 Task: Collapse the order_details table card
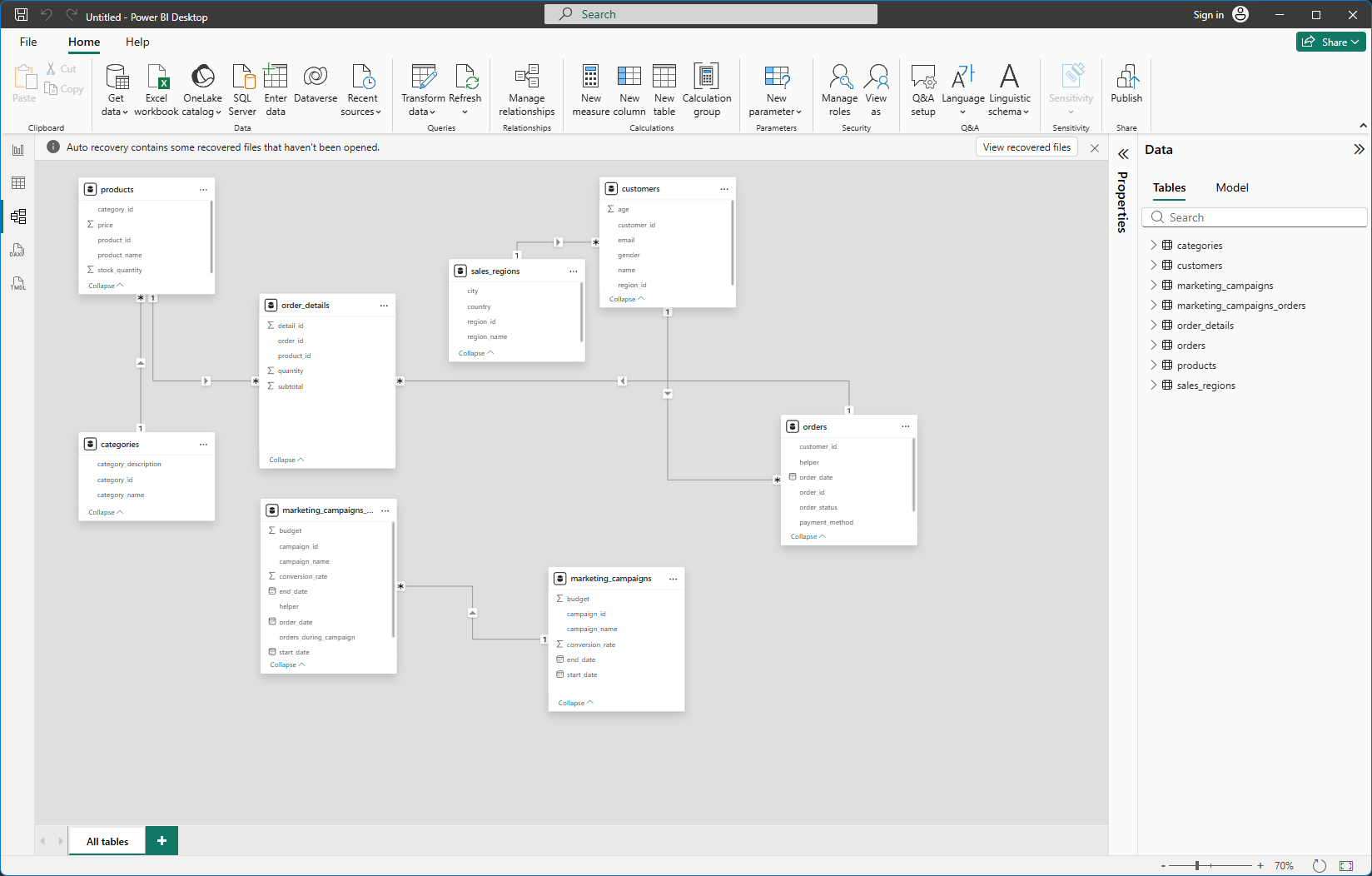tap(286, 460)
